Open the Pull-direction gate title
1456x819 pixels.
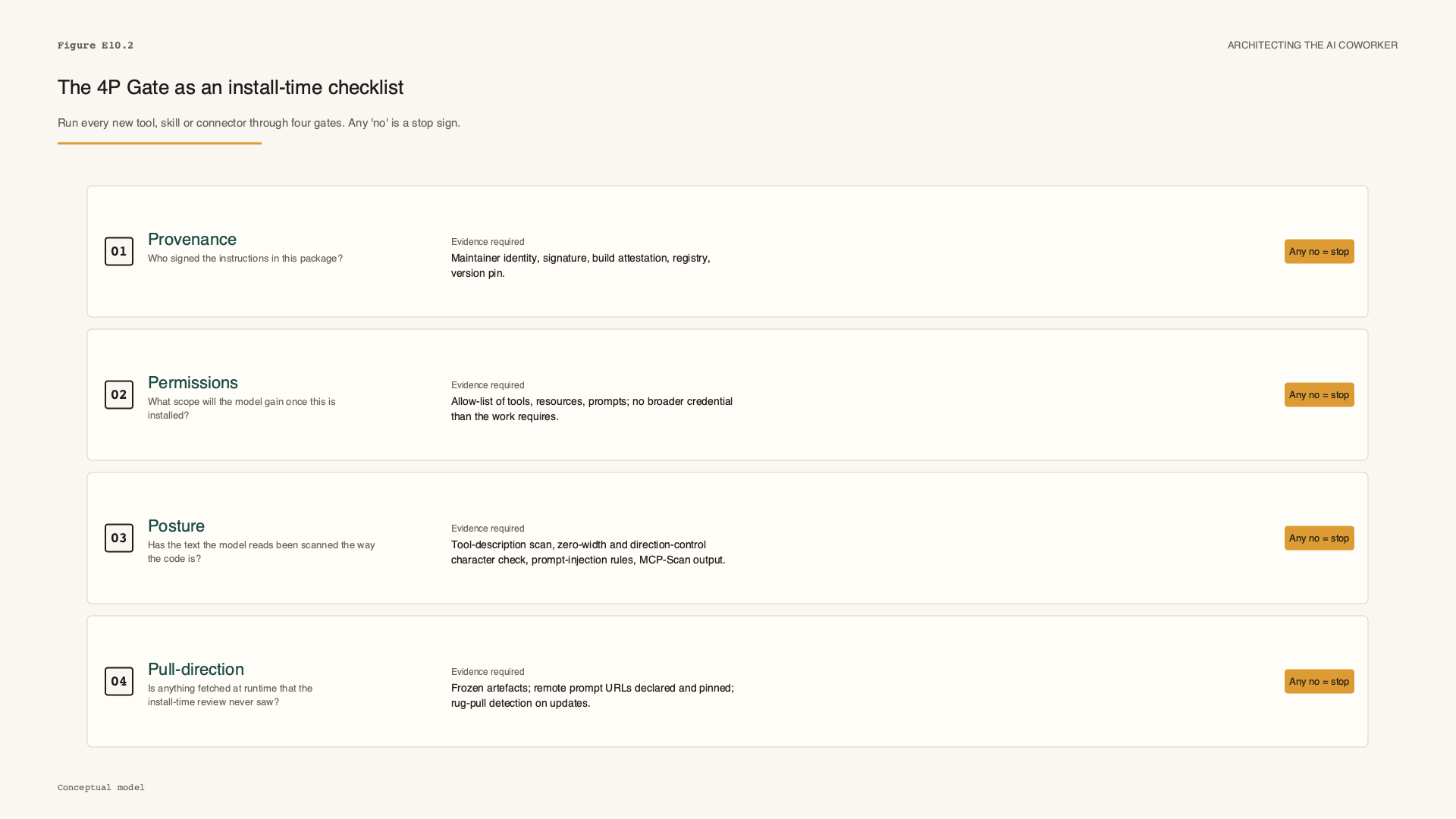196,670
